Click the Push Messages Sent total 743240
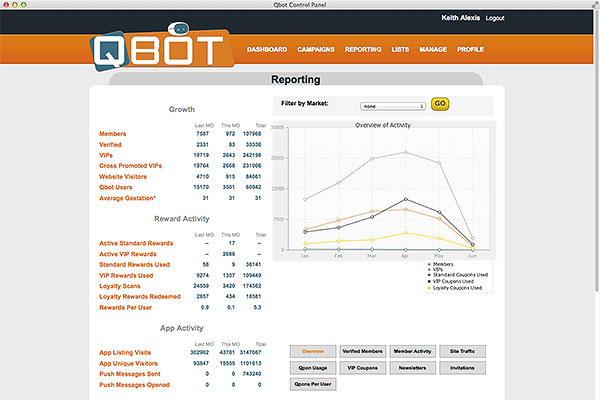The image size is (600, 400). pos(252,374)
